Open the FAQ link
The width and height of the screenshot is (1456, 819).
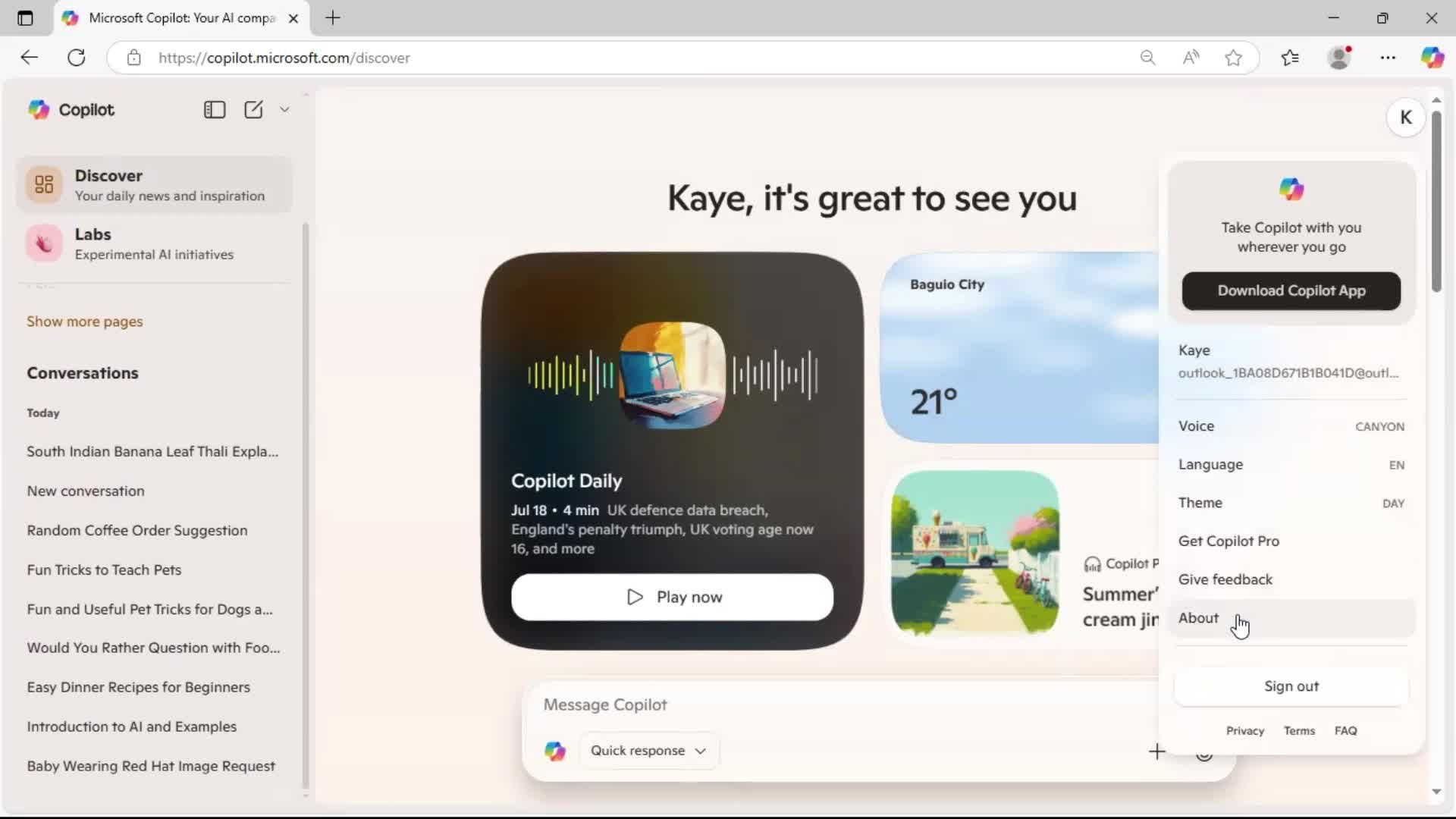pyautogui.click(x=1345, y=731)
